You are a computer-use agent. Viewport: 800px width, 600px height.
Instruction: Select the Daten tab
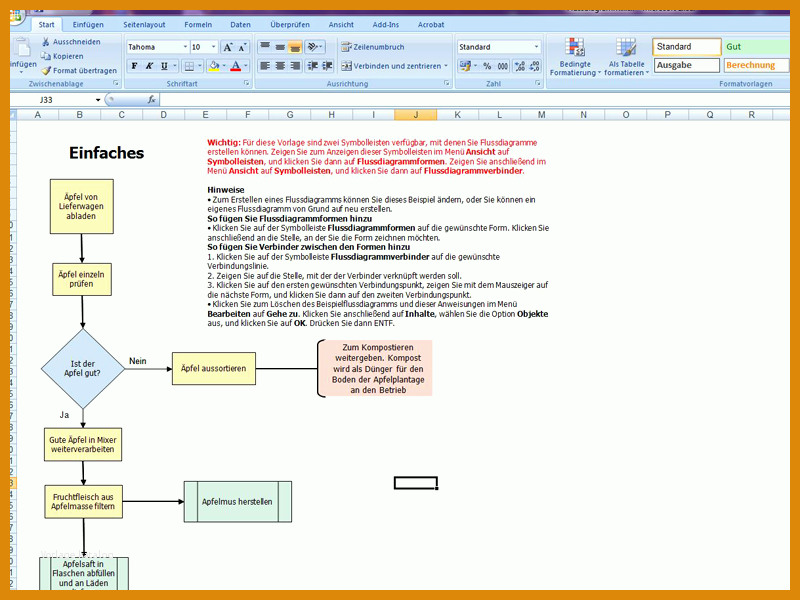pyautogui.click(x=240, y=24)
